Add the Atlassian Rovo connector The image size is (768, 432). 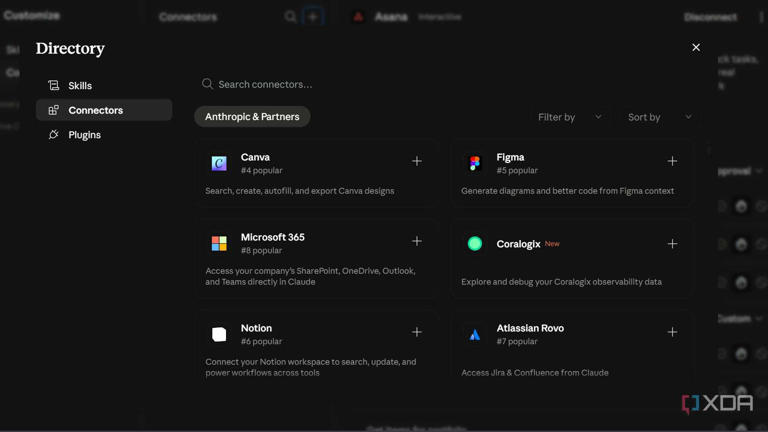672,332
